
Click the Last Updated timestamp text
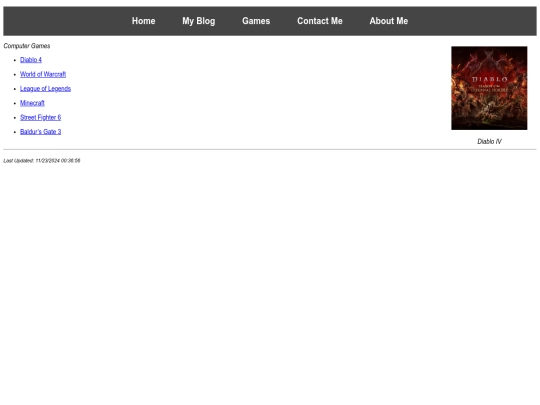[x=42, y=160]
